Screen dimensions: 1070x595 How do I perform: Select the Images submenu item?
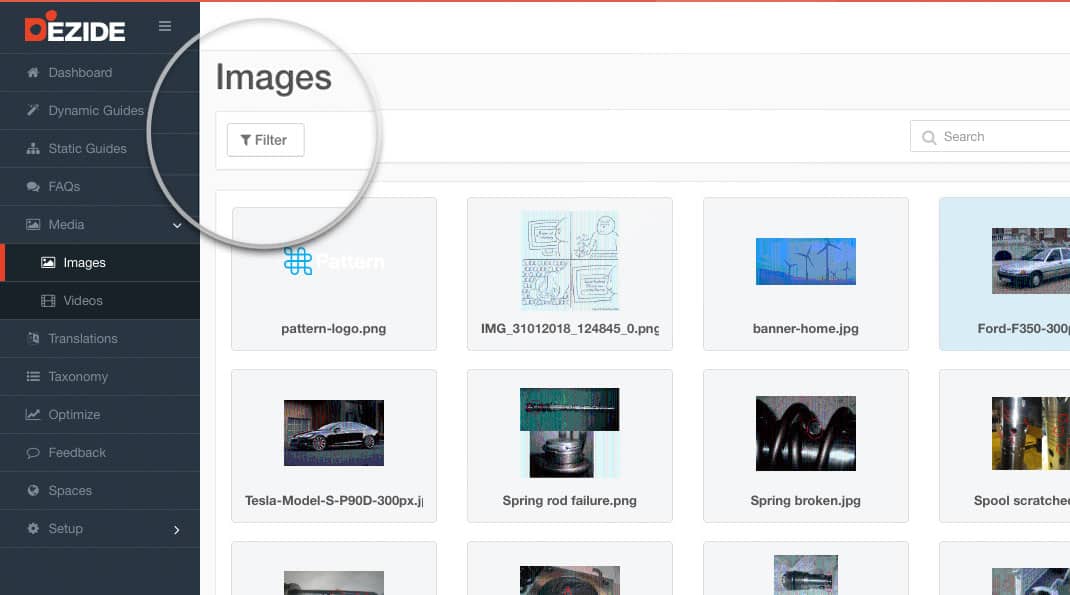point(100,263)
